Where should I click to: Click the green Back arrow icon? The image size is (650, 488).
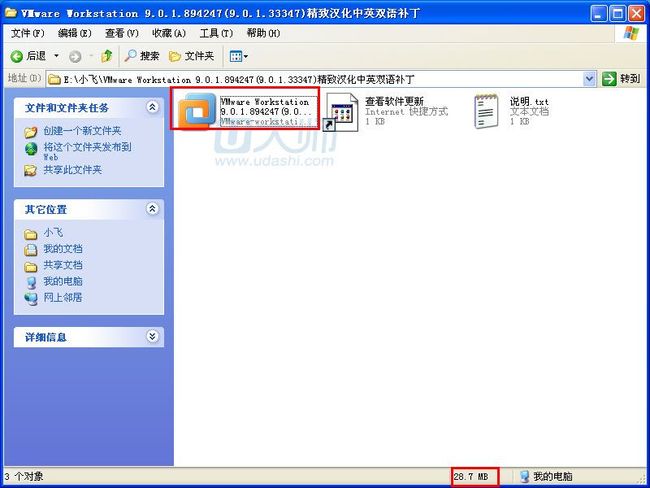(x=17, y=56)
